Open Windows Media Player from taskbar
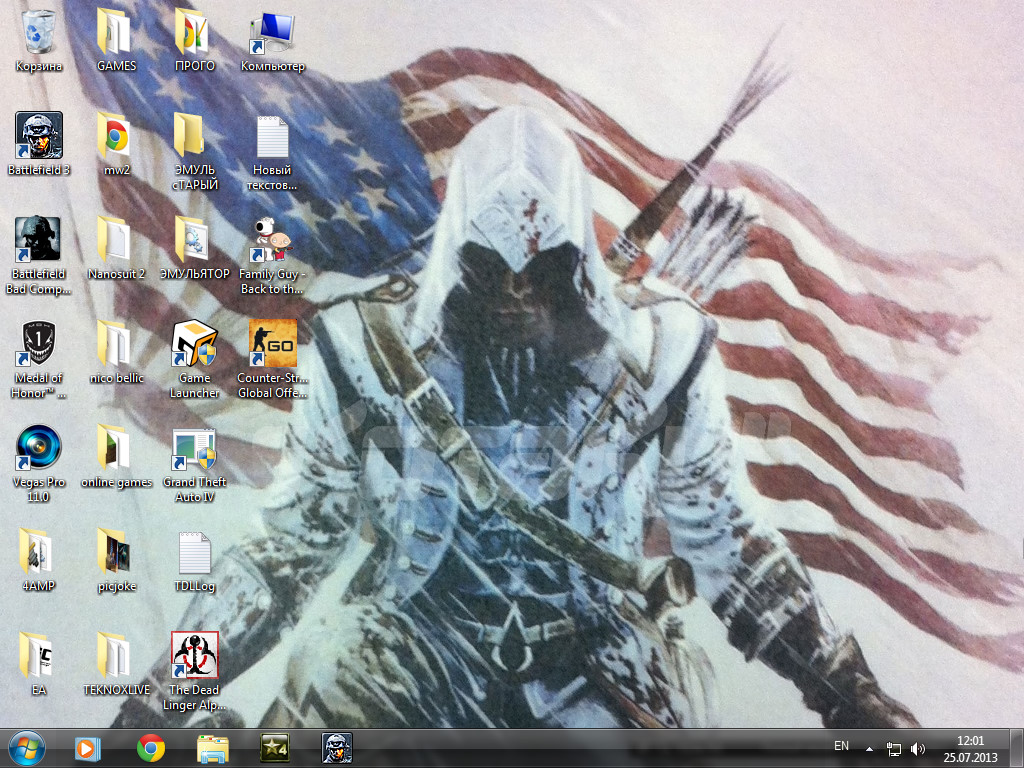The width and height of the screenshot is (1024, 768). click(x=87, y=748)
